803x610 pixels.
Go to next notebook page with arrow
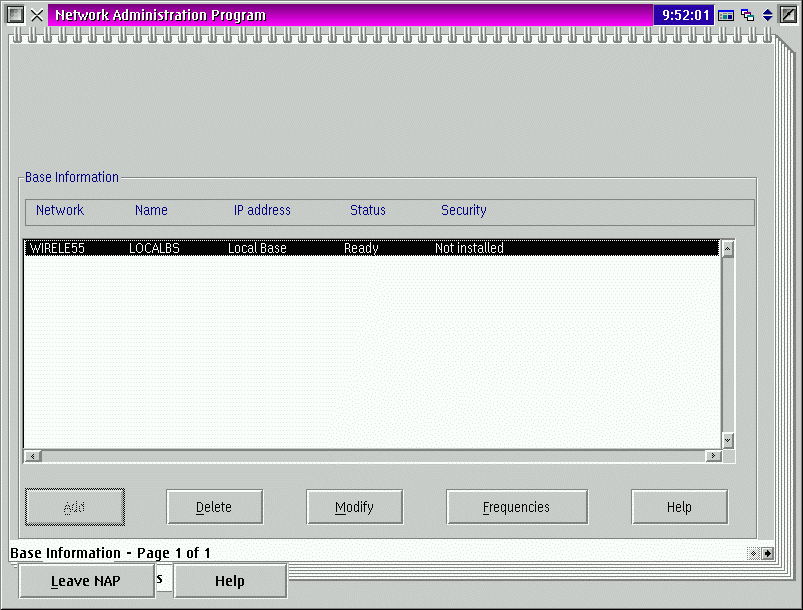coord(767,553)
